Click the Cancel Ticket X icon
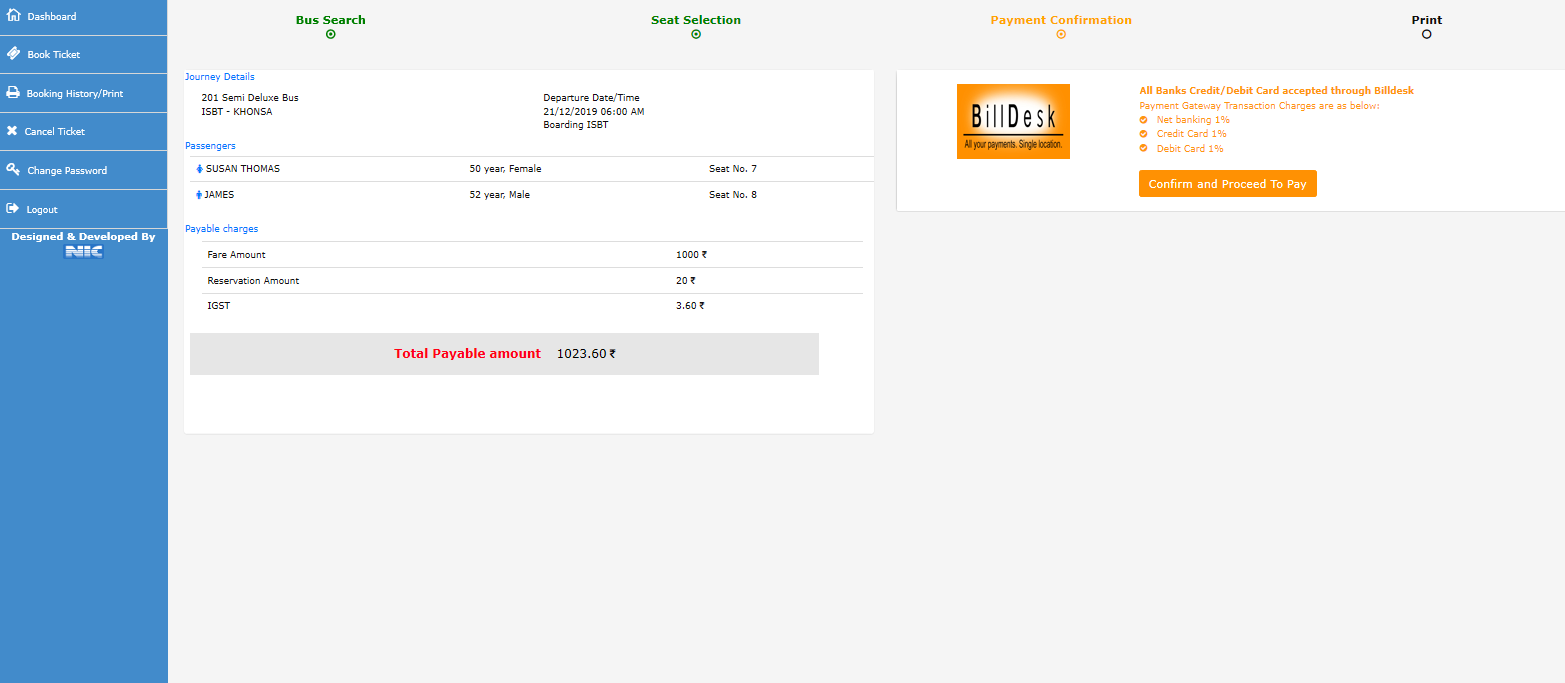This screenshot has width=1565, height=683. tap(12, 131)
